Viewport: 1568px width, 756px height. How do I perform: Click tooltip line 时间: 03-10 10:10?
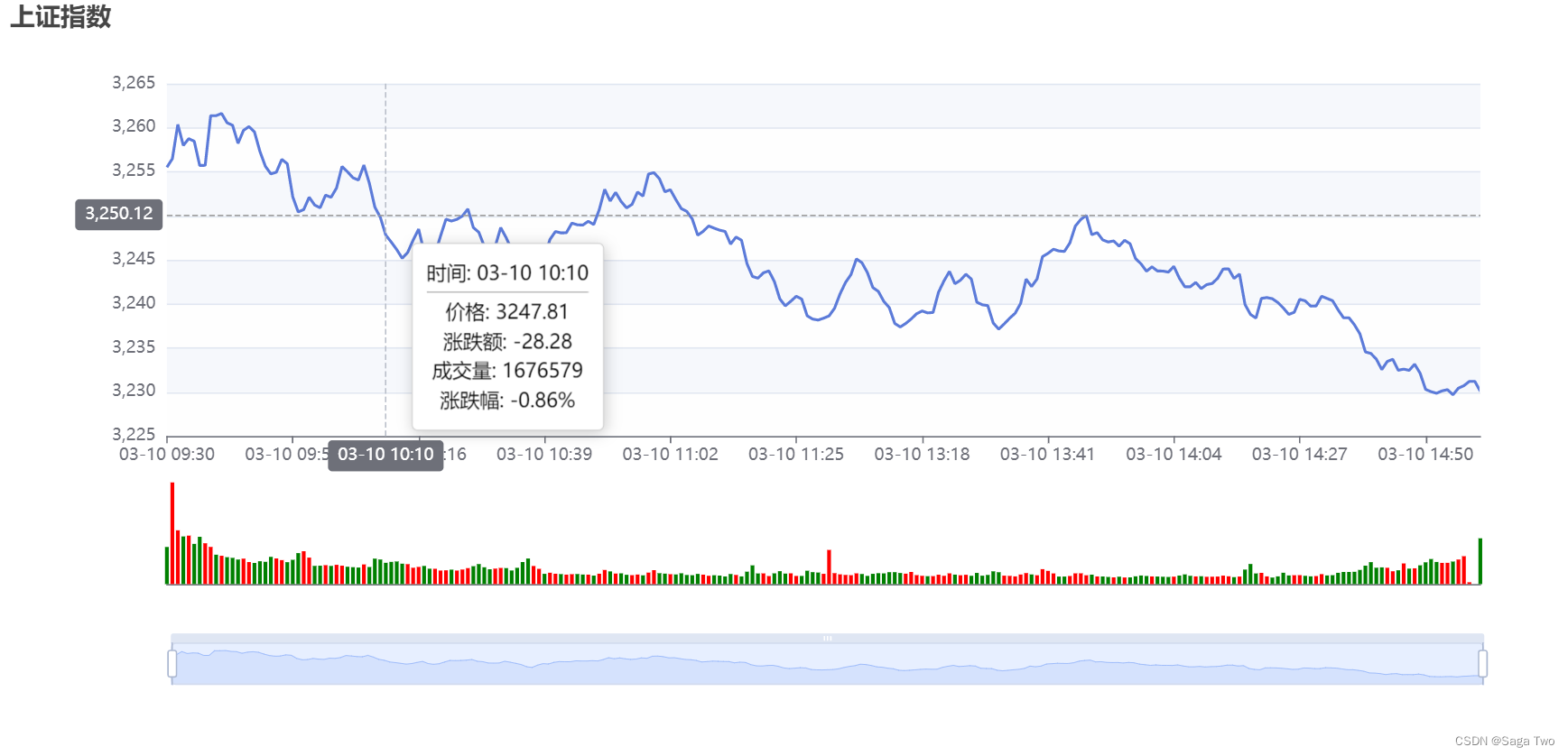507,273
